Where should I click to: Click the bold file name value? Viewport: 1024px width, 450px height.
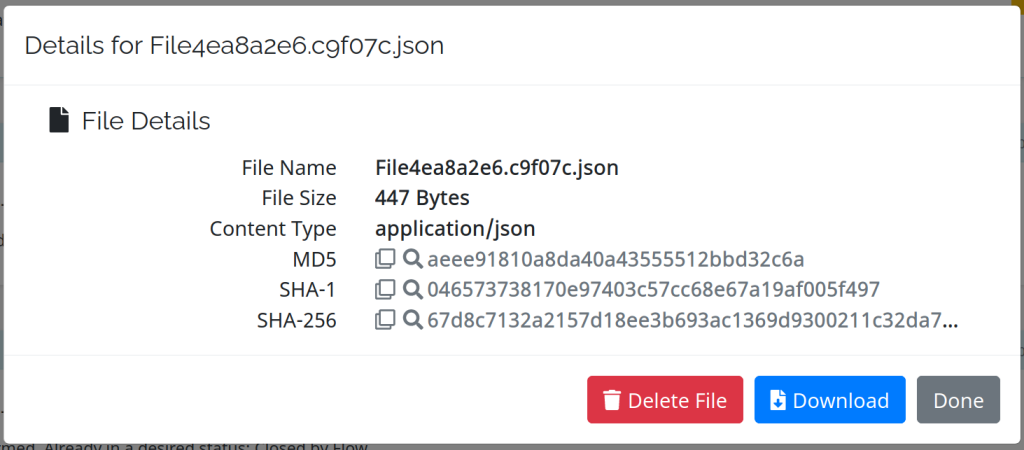coord(496,168)
